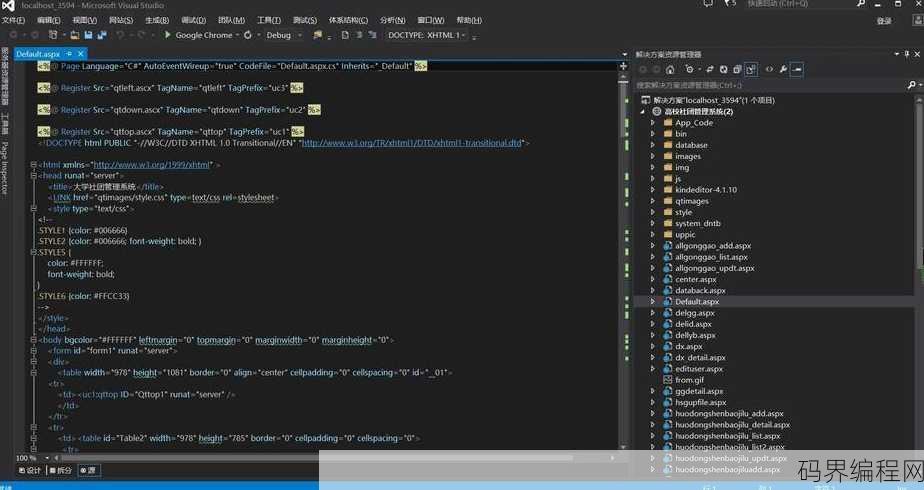Click the Pin icon on the Default.aspx tab

pyautogui.click(x=70, y=54)
